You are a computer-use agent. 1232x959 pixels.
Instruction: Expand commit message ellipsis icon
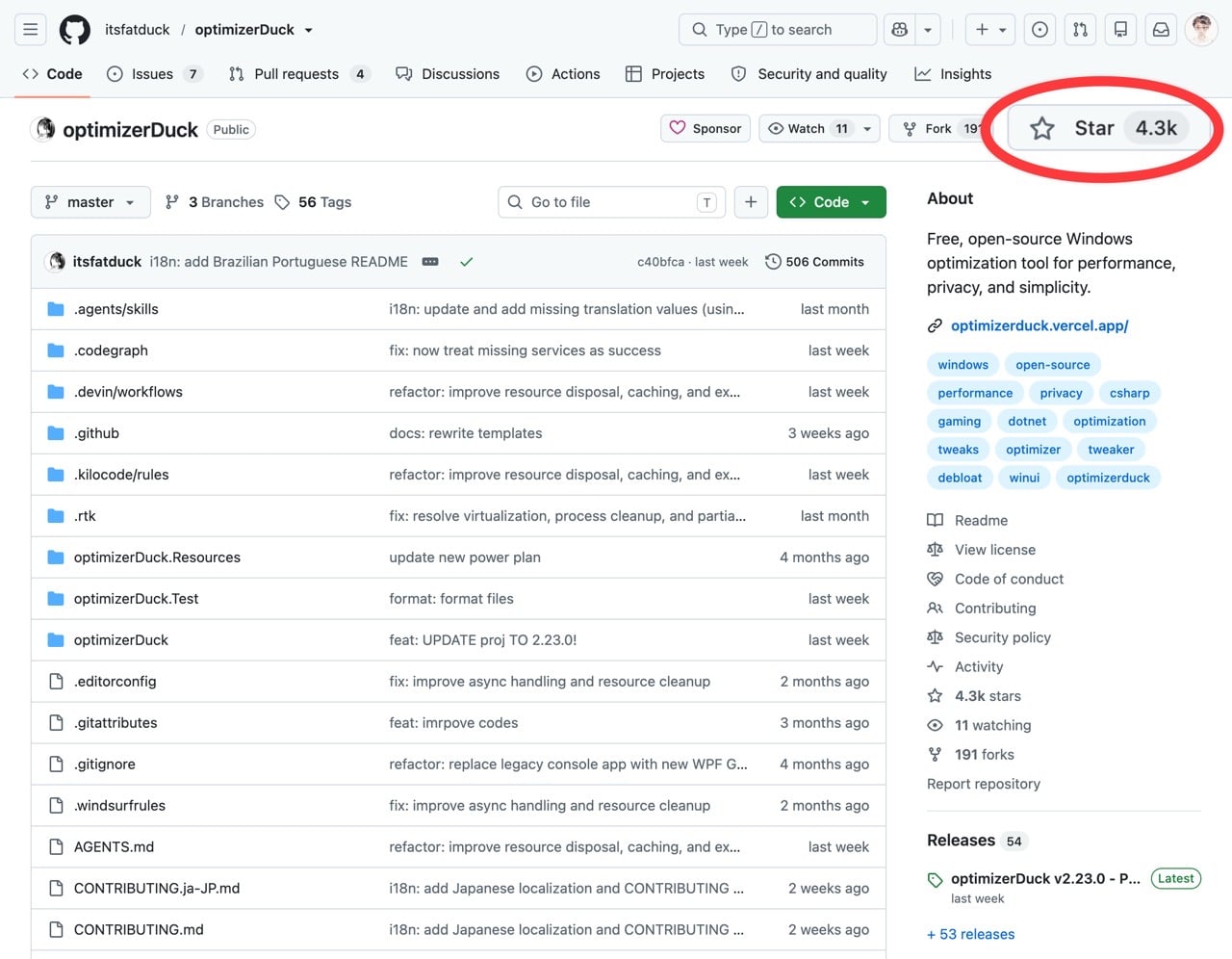430,262
